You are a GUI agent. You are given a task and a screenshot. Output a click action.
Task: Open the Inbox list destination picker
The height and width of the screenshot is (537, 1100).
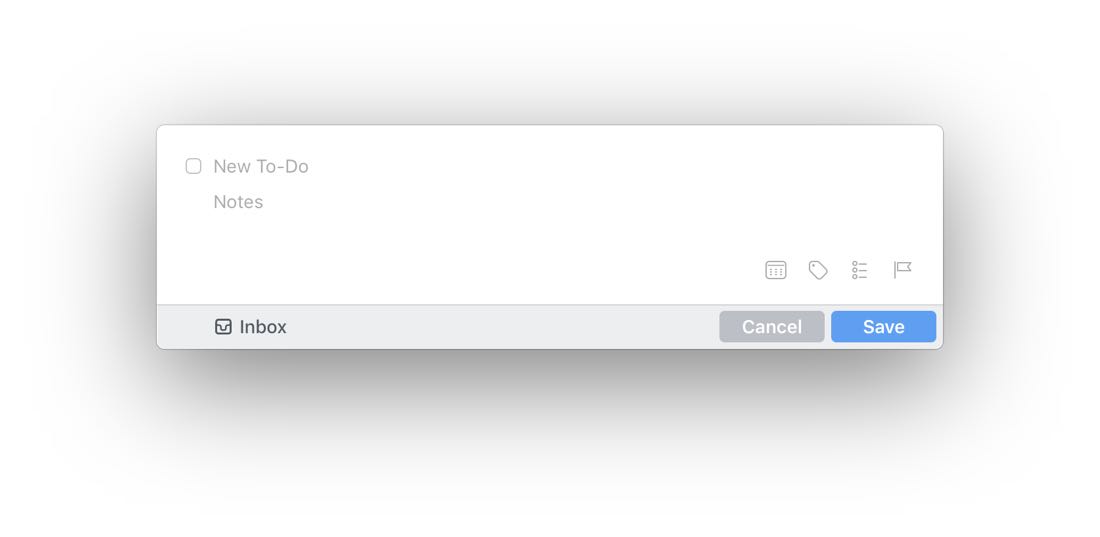pos(250,326)
